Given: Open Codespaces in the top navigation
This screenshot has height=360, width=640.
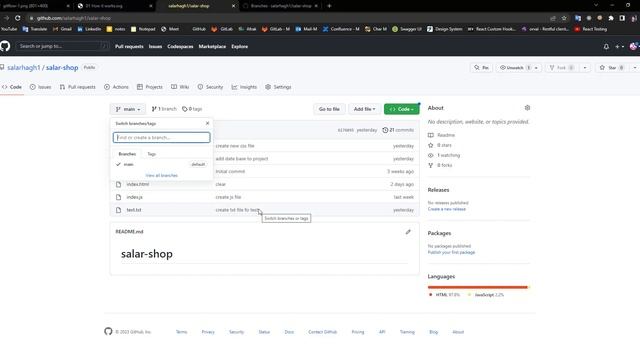Looking at the screenshot, I should click(x=180, y=47).
